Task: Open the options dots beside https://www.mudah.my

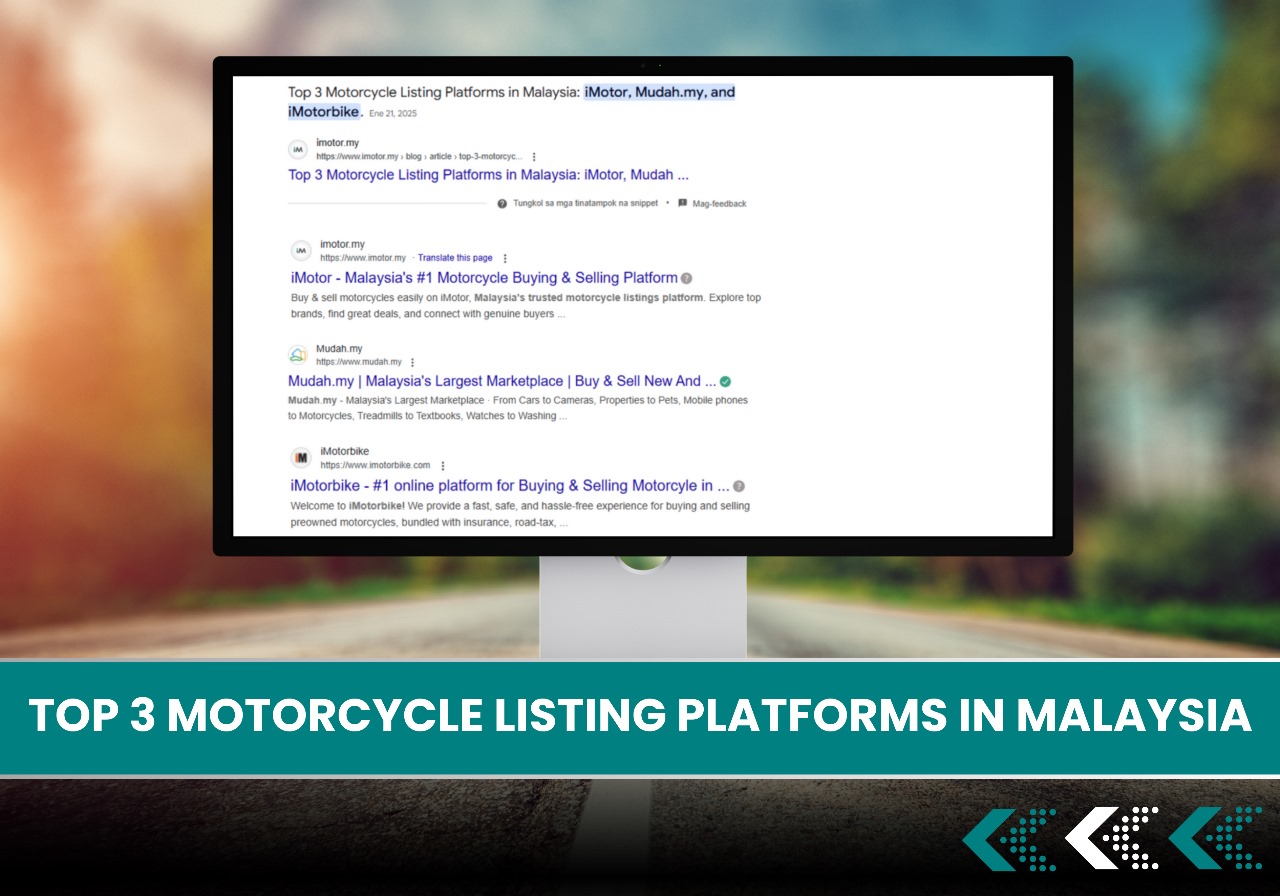Action: (412, 362)
